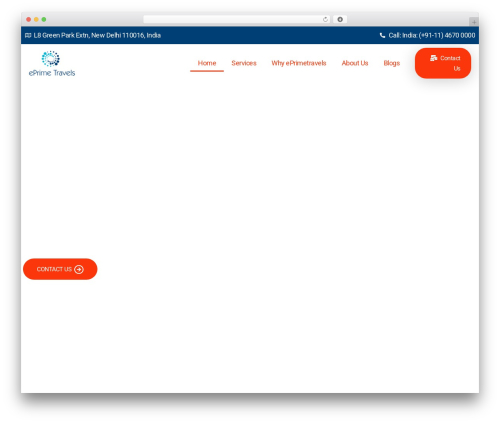
Task: Click the orange CONTACT US pill button
Action: (x=60, y=269)
